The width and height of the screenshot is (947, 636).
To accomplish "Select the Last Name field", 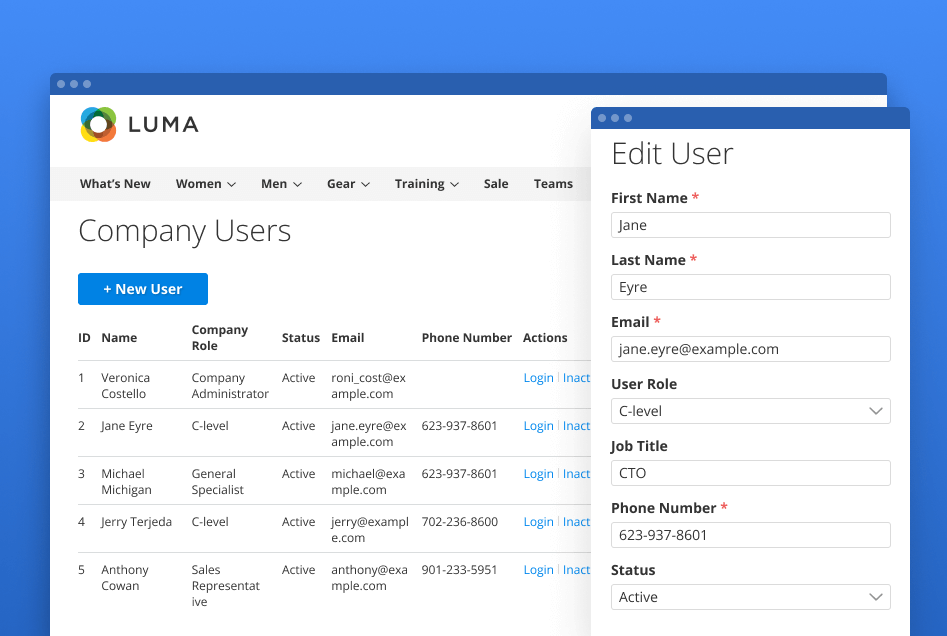I will (x=750, y=287).
